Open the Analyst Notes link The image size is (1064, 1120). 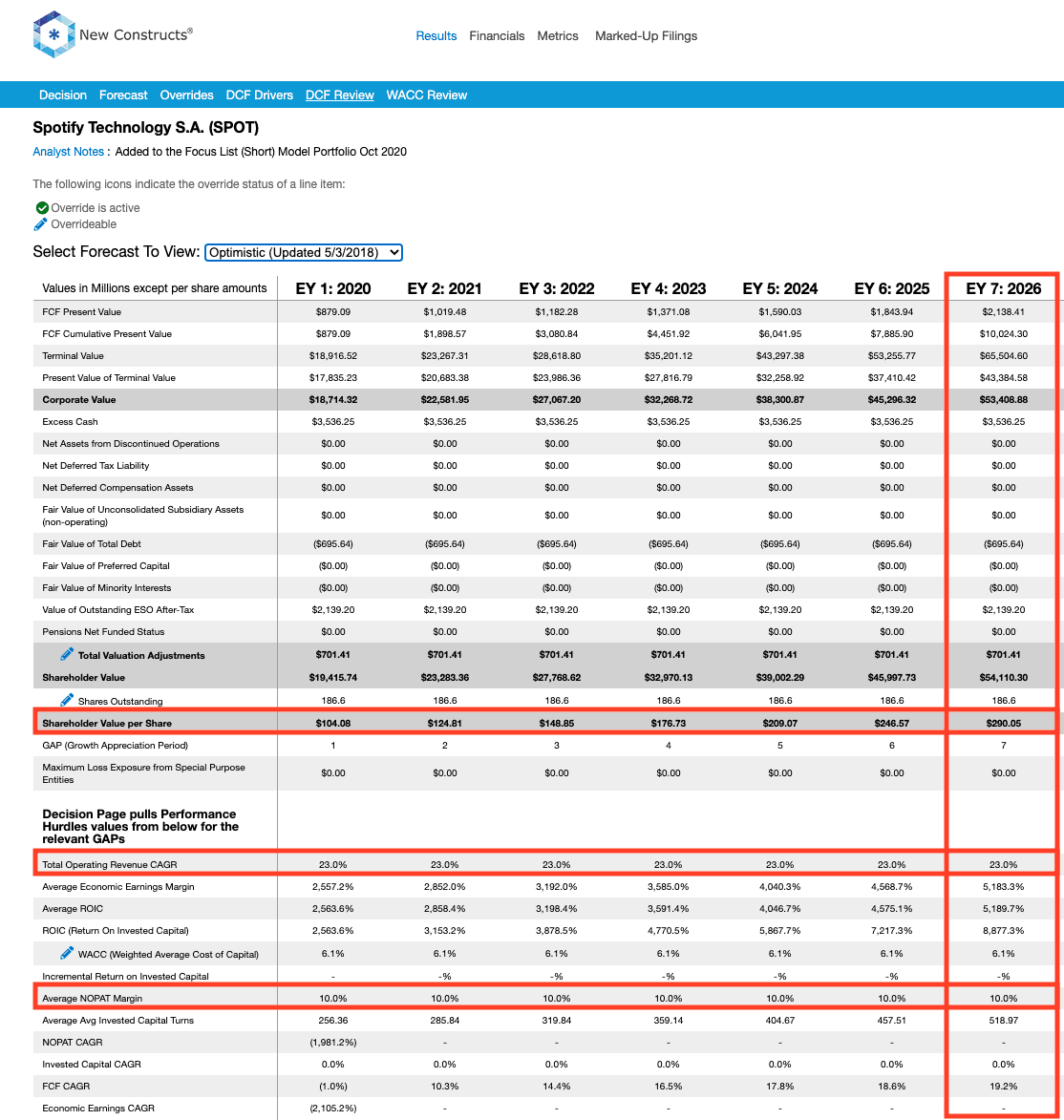(x=69, y=152)
